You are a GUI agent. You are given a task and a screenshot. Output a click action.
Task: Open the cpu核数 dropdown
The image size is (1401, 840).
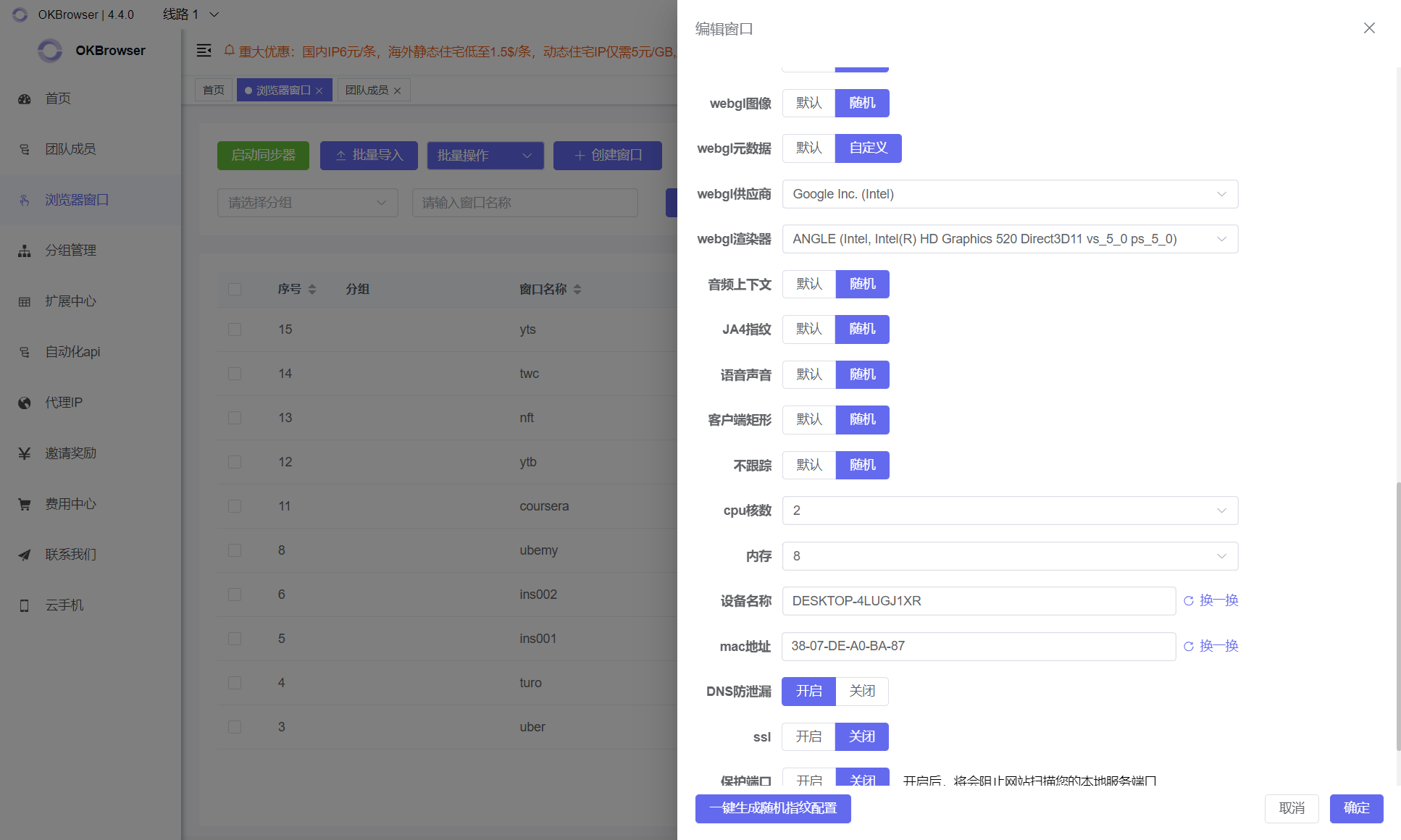point(1010,511)
